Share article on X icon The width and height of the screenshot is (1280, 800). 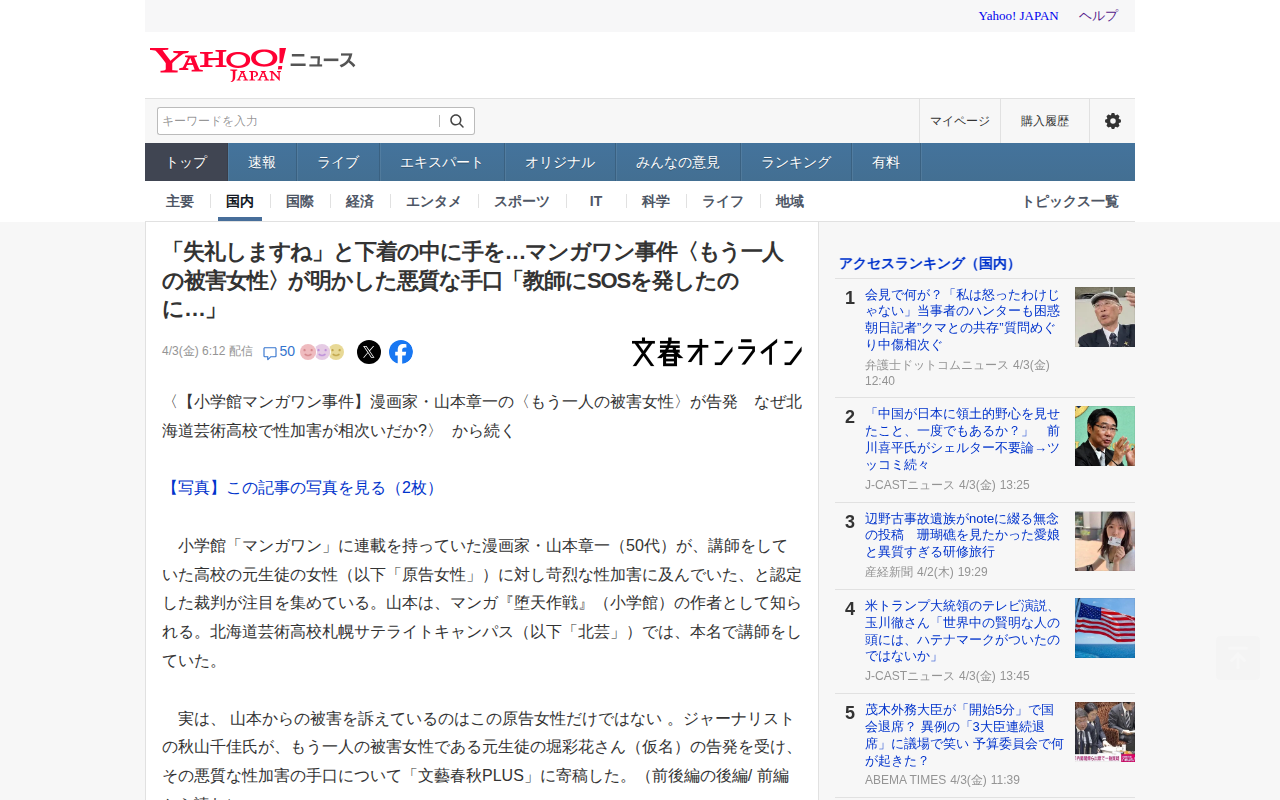click(369, 352)
